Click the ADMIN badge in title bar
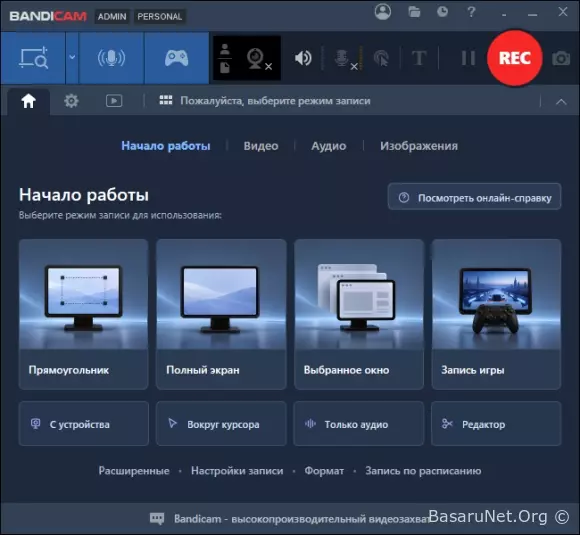The height and width of the screenshot is (535, 580). [x=112, y=16]
